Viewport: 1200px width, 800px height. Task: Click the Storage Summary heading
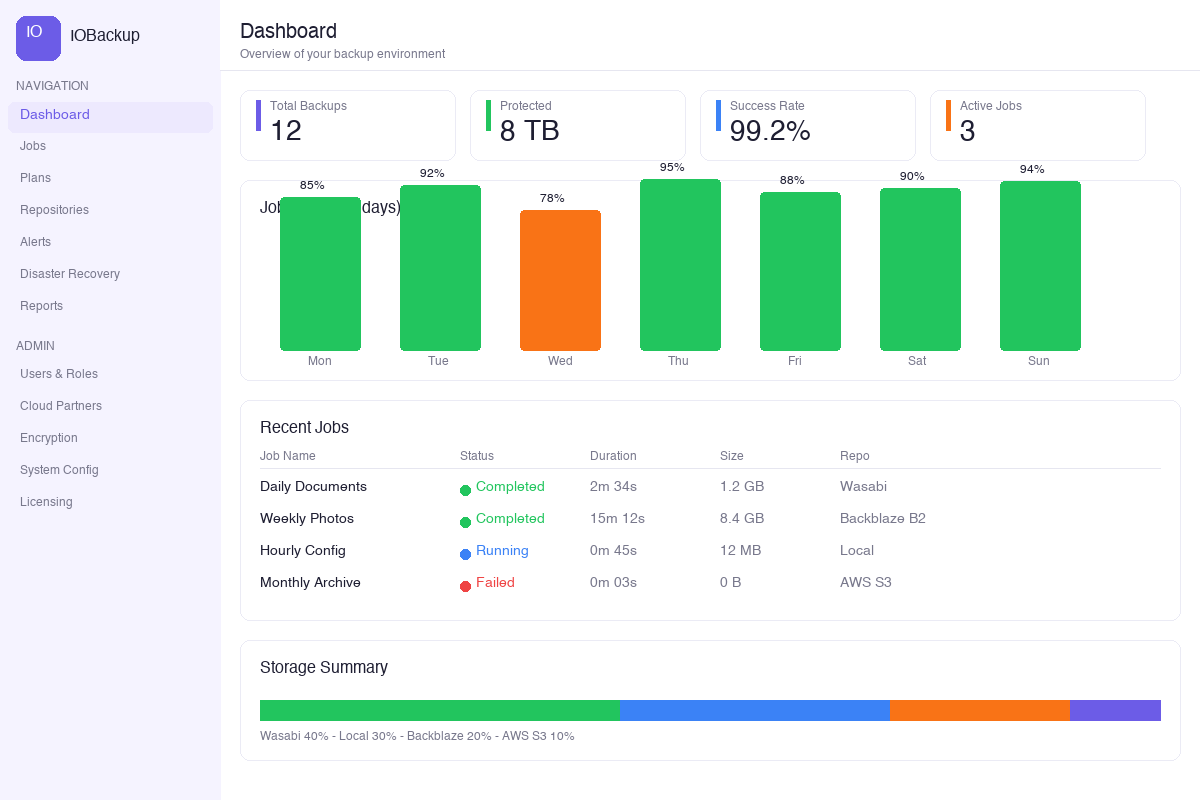[x=324, y=667]
